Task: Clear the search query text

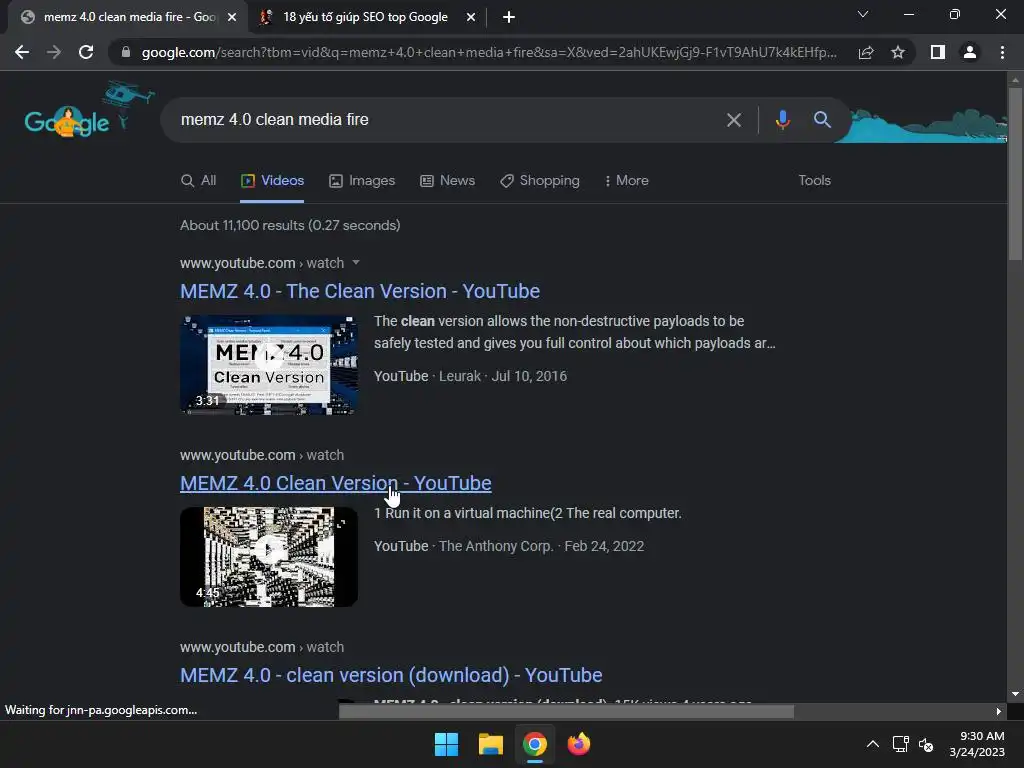Action: (x=734, y=120)
